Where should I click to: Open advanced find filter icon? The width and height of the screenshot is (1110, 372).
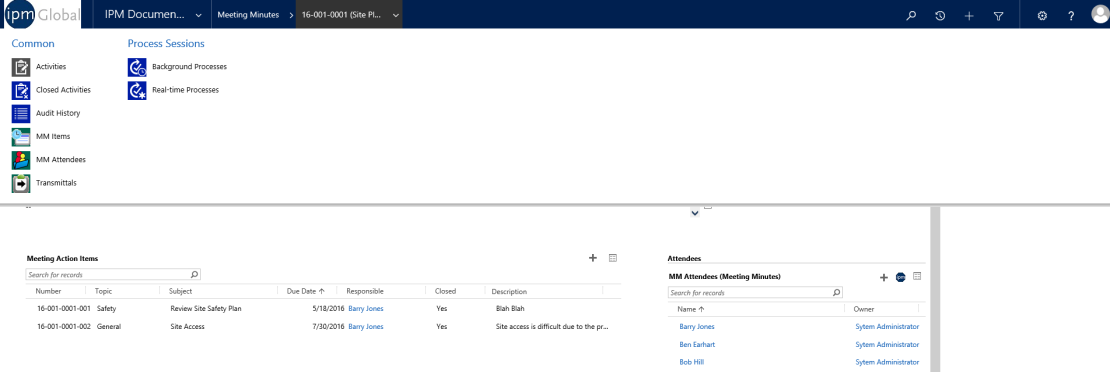click(x=998, y=16)
